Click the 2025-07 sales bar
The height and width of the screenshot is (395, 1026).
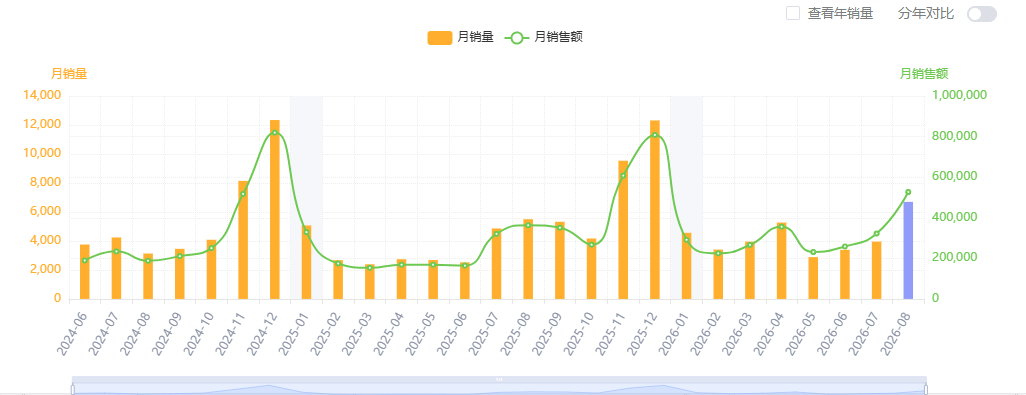[496, 264]
